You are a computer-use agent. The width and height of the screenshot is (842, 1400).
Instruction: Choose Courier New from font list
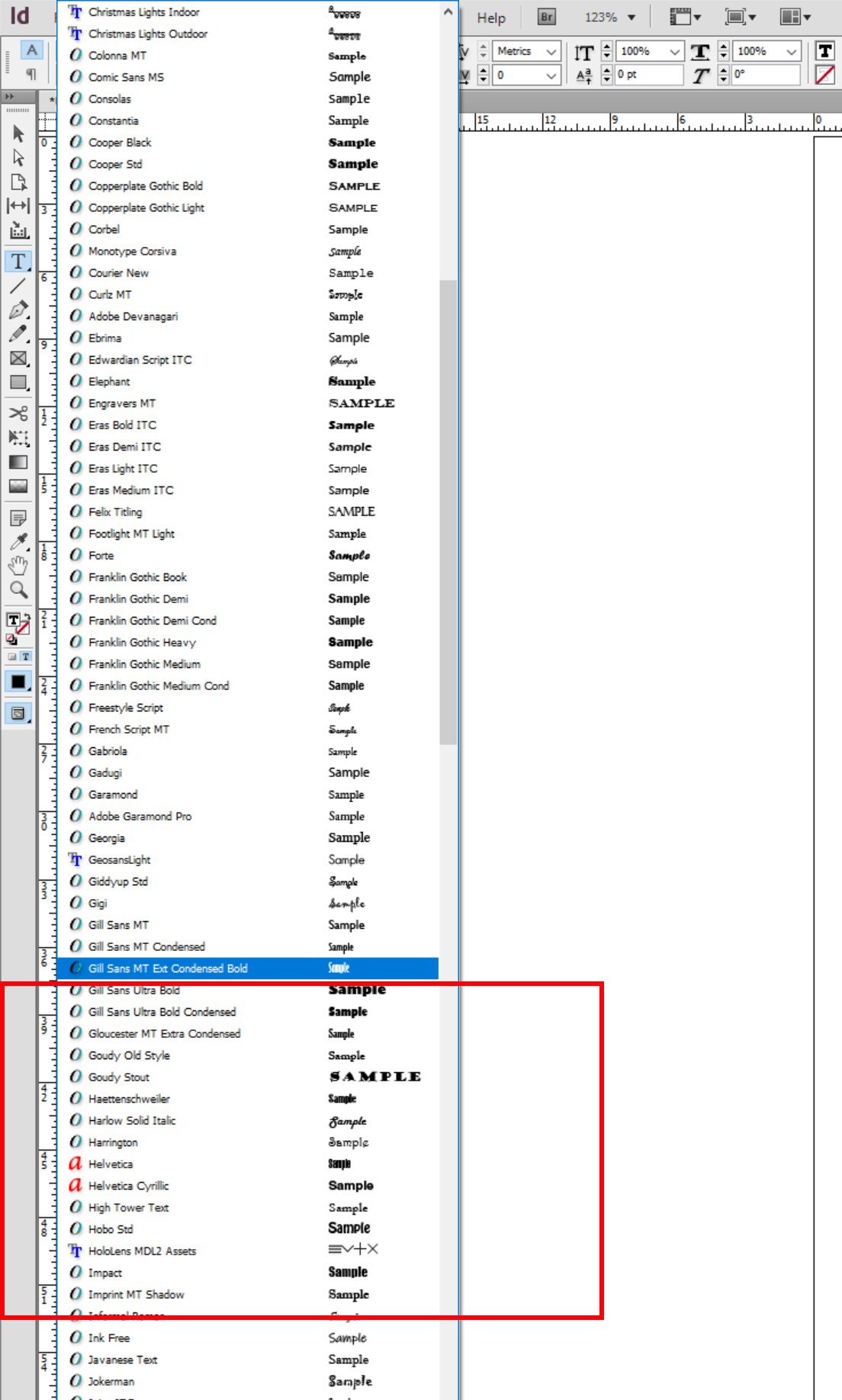pos(248,273)
